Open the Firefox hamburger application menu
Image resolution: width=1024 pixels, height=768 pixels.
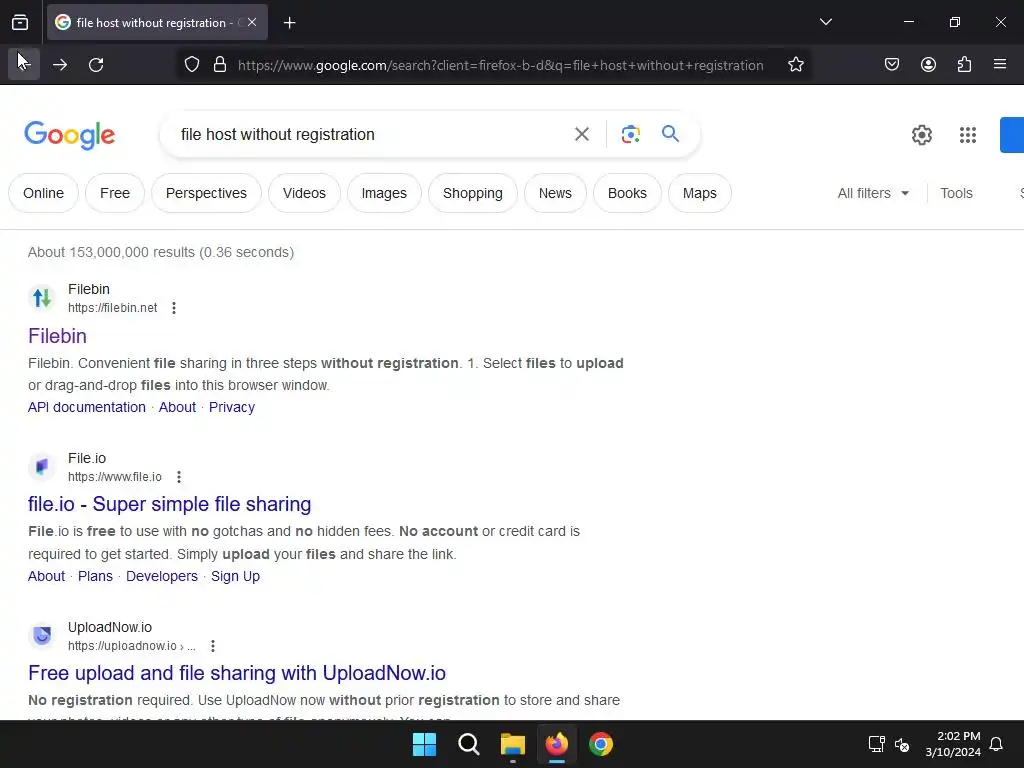click(x=1000, y=64)
